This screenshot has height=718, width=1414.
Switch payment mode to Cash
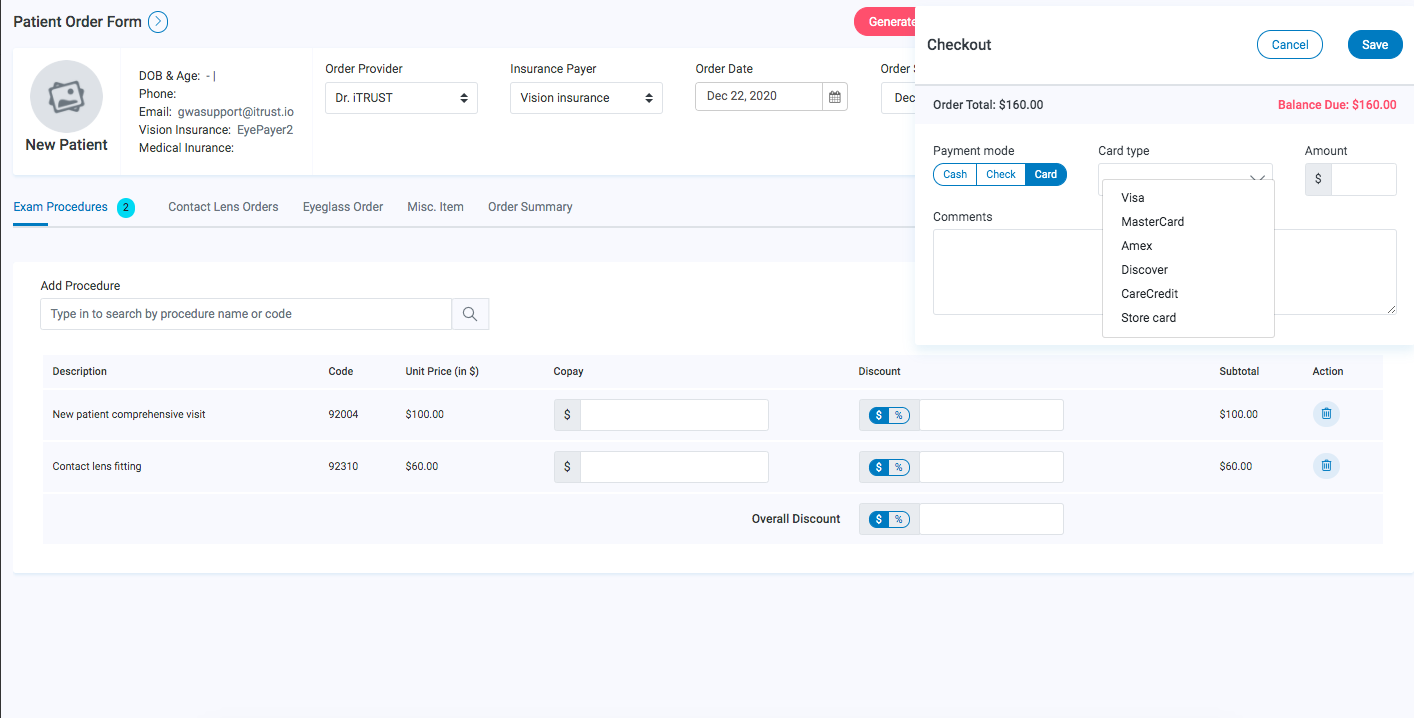tap(953, 173)
